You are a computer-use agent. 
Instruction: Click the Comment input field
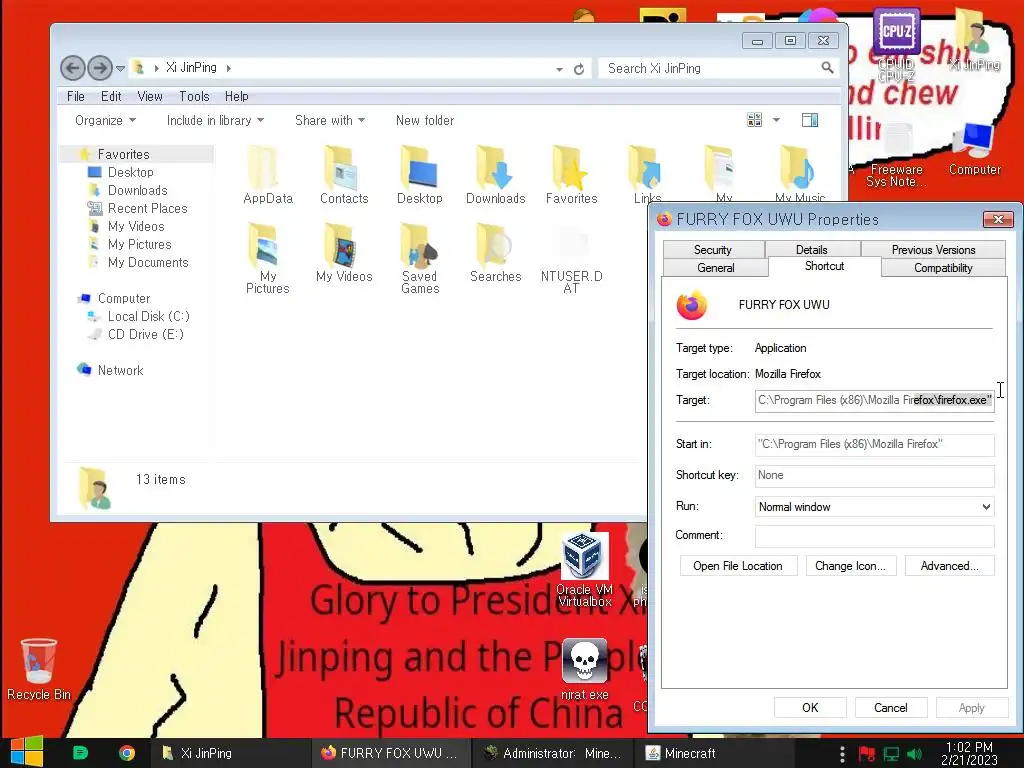[x=874, y=536]
